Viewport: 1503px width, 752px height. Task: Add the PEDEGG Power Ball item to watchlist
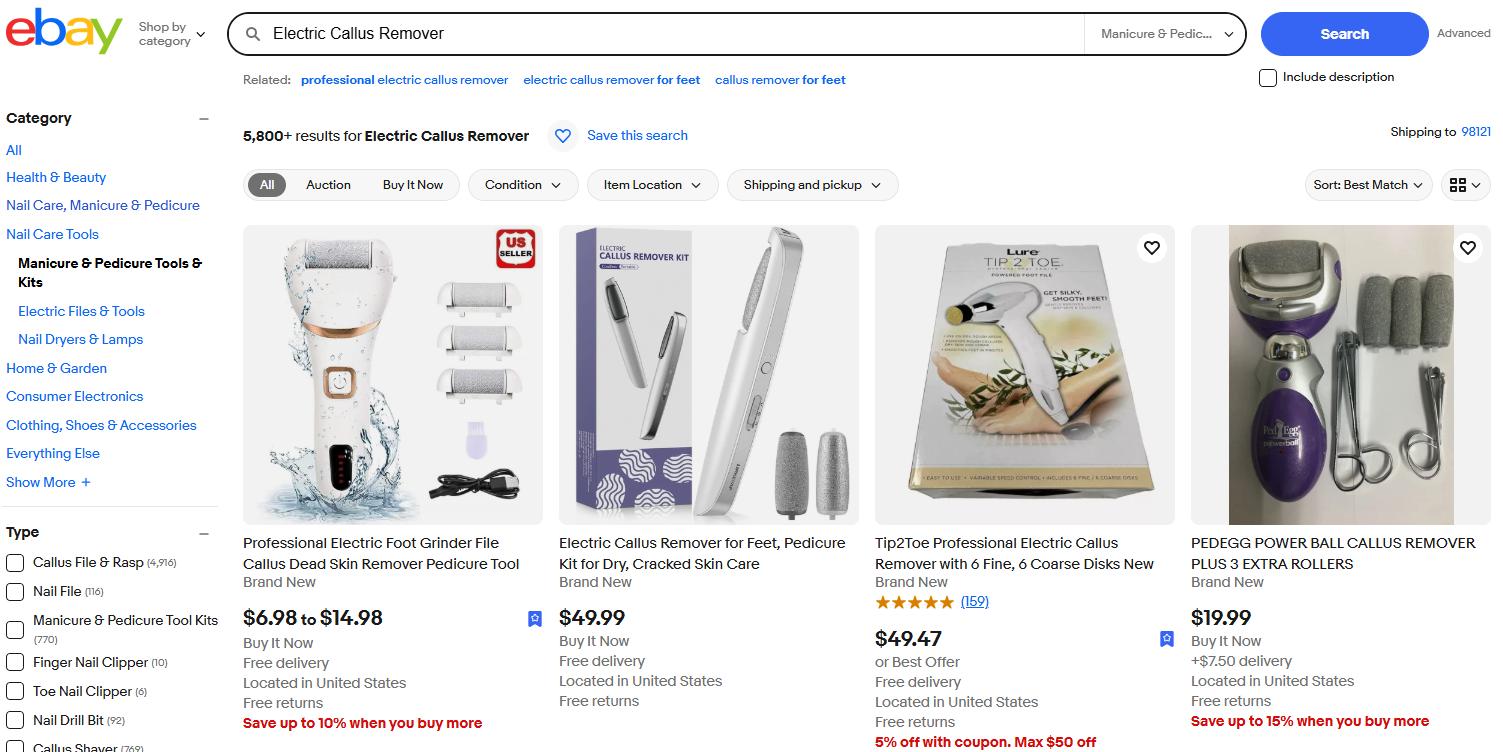(x=1467, y=247)
